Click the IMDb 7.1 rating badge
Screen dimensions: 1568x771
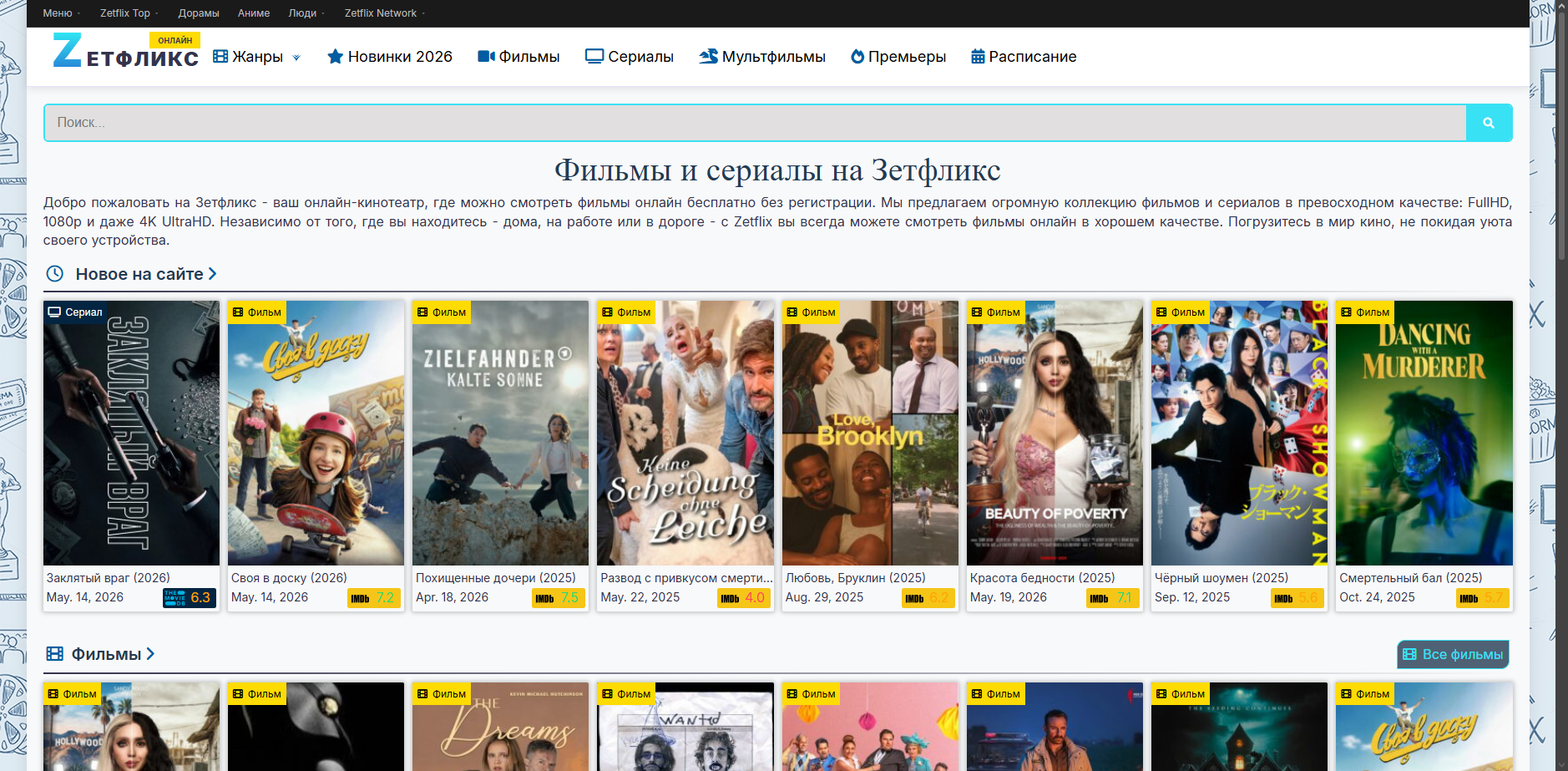[1113, 598]
